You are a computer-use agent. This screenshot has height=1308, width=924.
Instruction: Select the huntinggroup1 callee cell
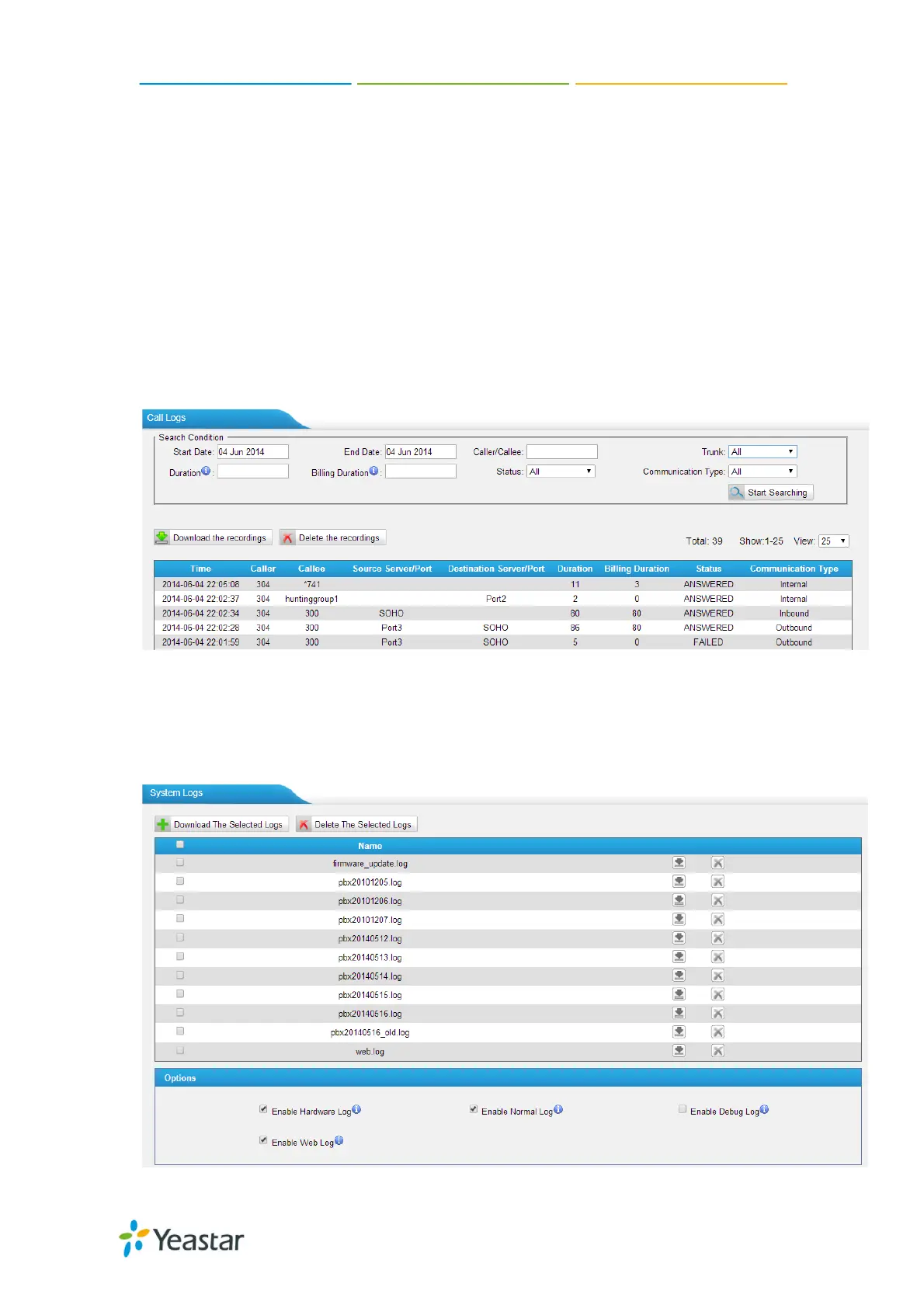(x=311, y=599)
